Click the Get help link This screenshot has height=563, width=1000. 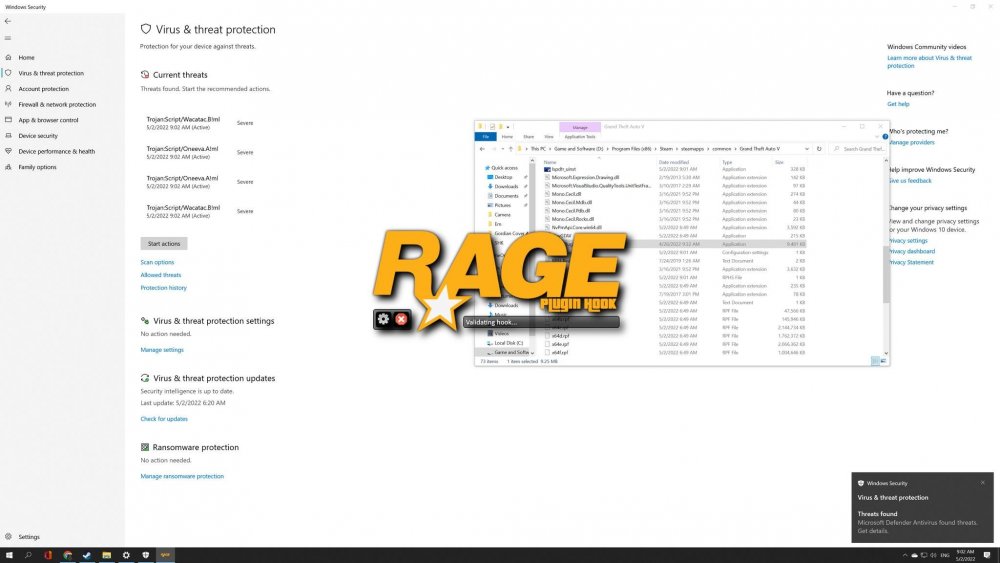(x=898, y=104)
